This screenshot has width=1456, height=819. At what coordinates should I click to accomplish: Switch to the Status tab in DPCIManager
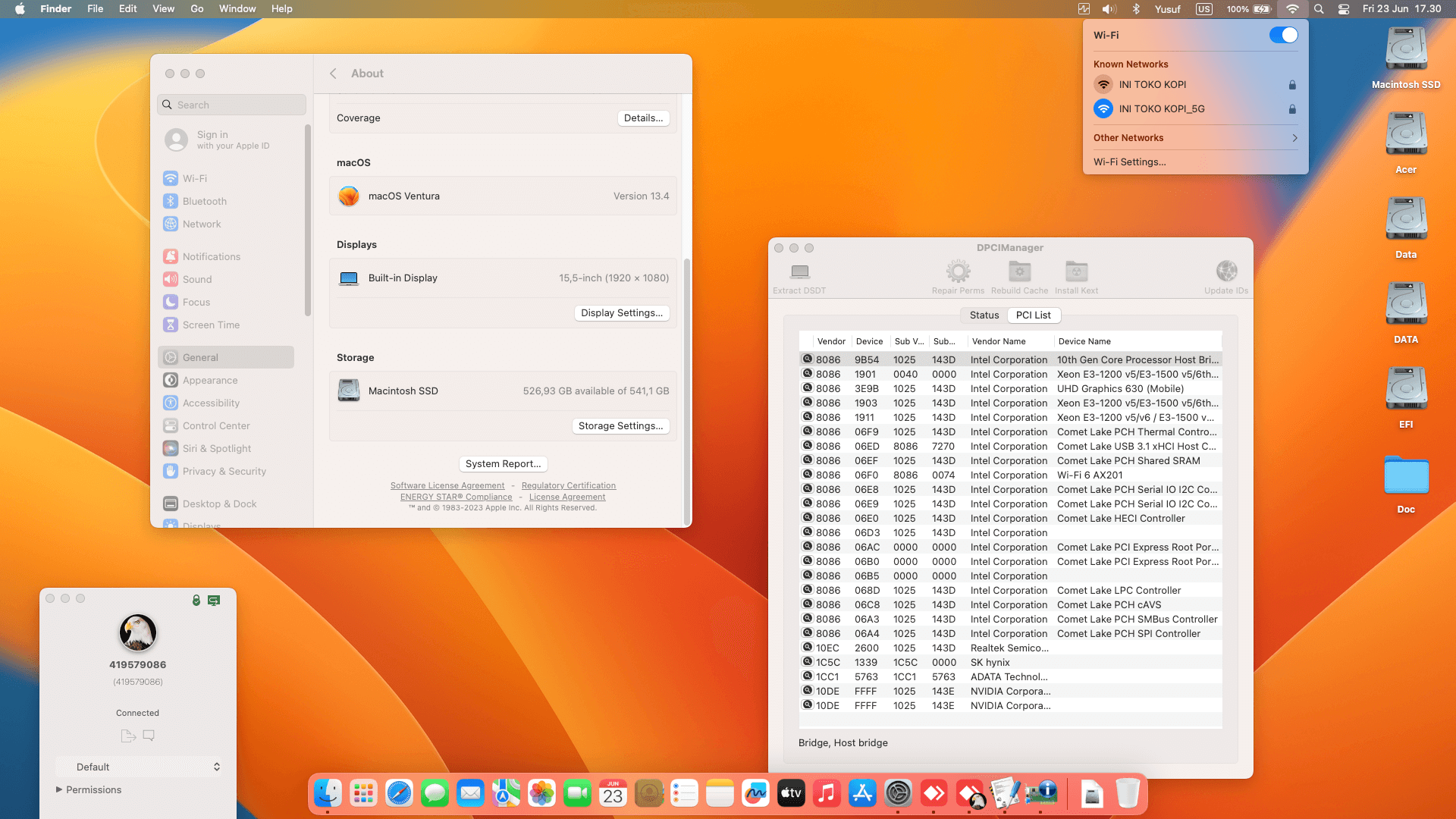click(x=984, y=315)
